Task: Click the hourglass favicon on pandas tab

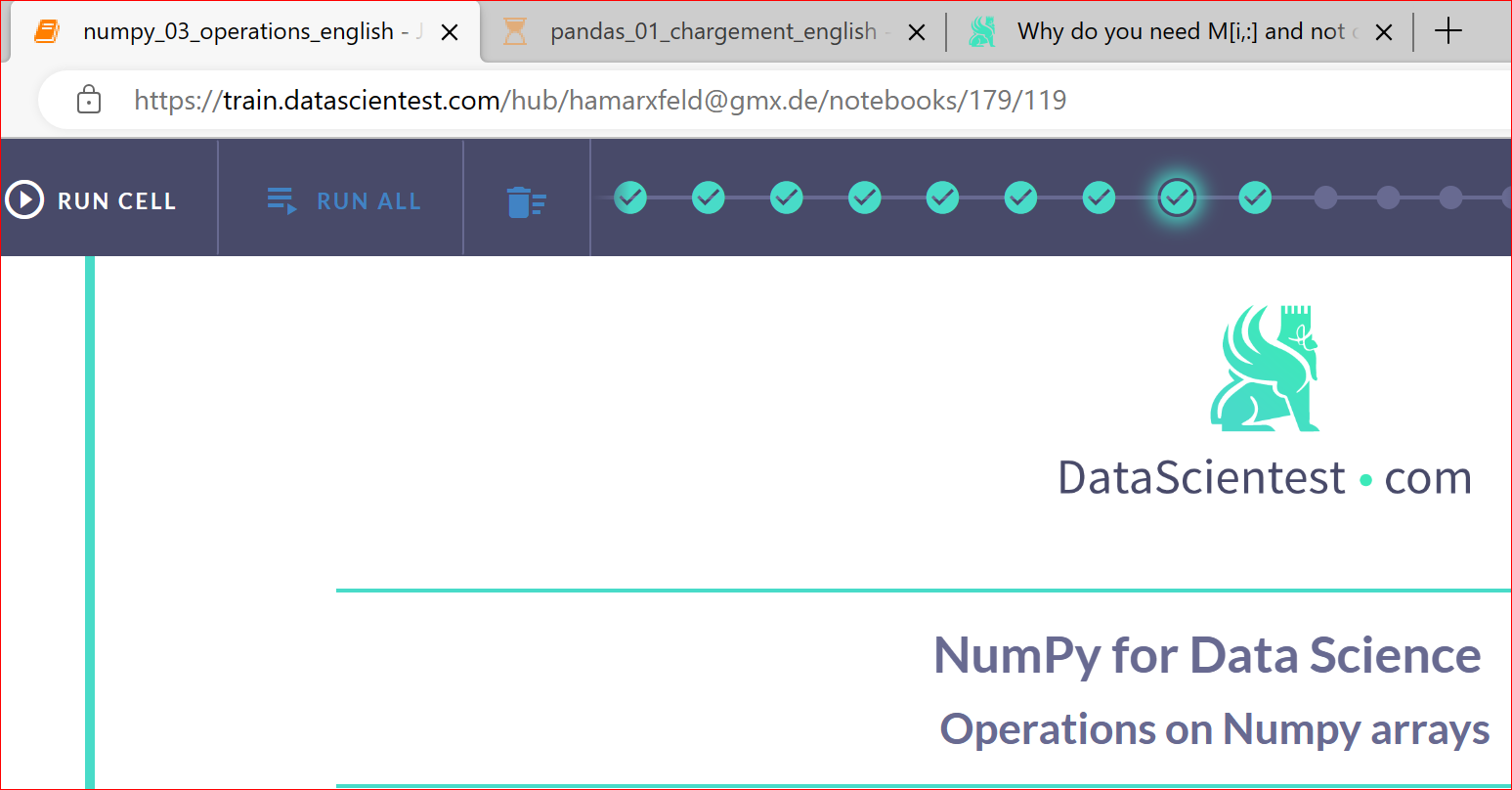Action: [515, 32]
